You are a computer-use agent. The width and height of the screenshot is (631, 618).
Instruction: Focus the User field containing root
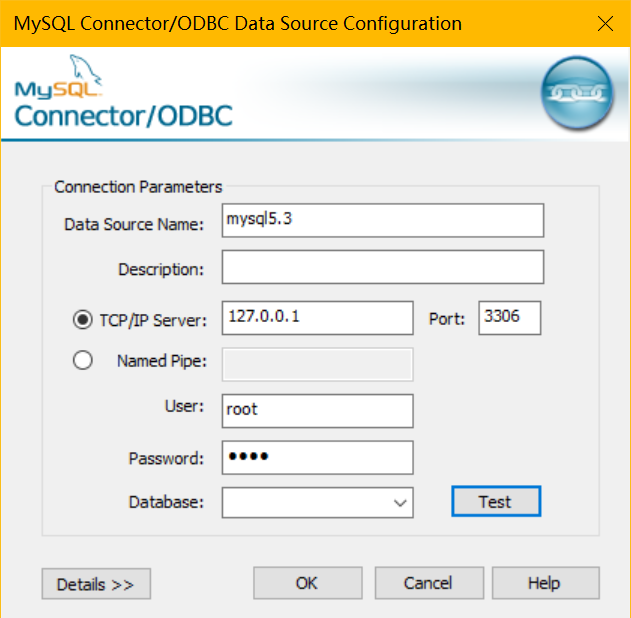[x=317, y=410]
